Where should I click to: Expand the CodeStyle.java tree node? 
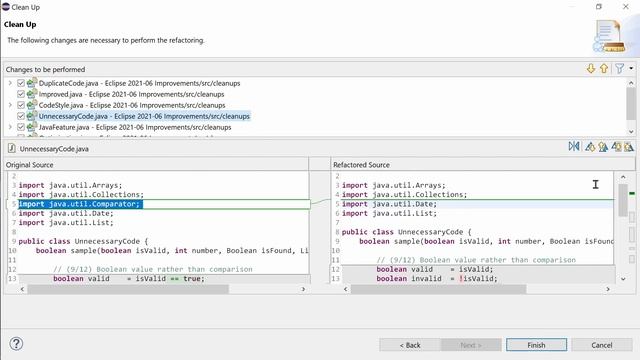click(x=10, y=105)
